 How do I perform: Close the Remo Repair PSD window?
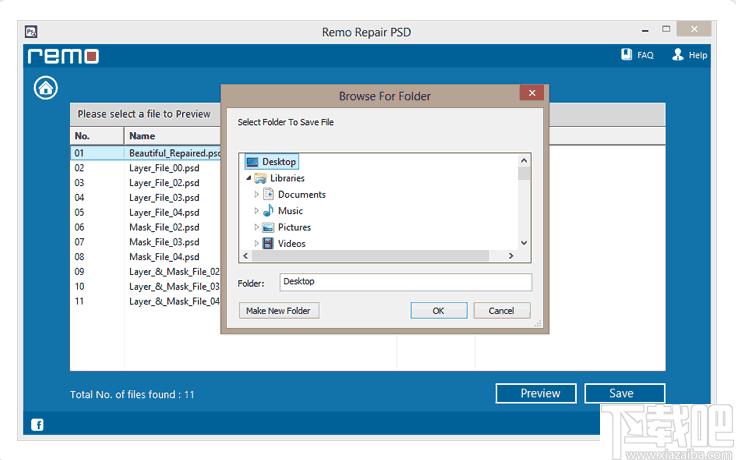pyautogui.click(x=694, y=29)
